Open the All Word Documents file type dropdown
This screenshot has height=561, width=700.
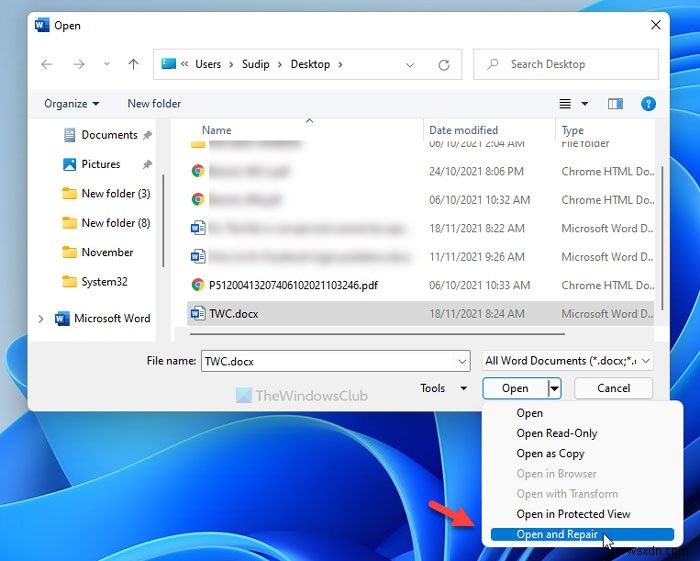(567, 361)
